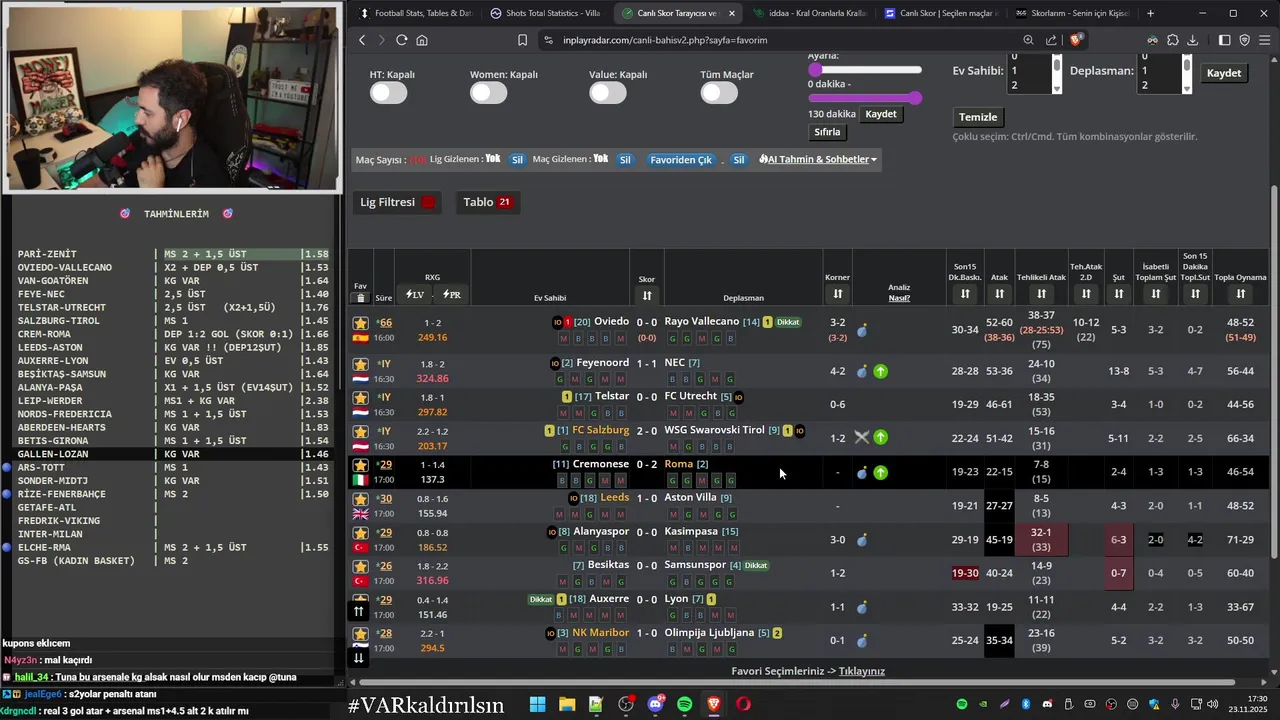Screen dimensions: 1280x720
Task: Click the Temizle button
Action: [x=978, y=117]
